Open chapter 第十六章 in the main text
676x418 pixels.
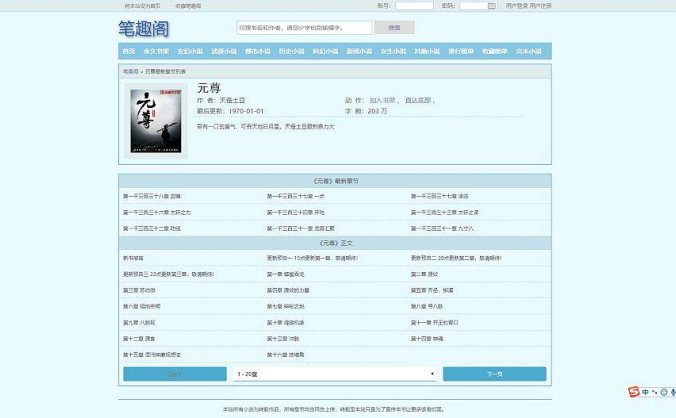[x=285, y=355]
